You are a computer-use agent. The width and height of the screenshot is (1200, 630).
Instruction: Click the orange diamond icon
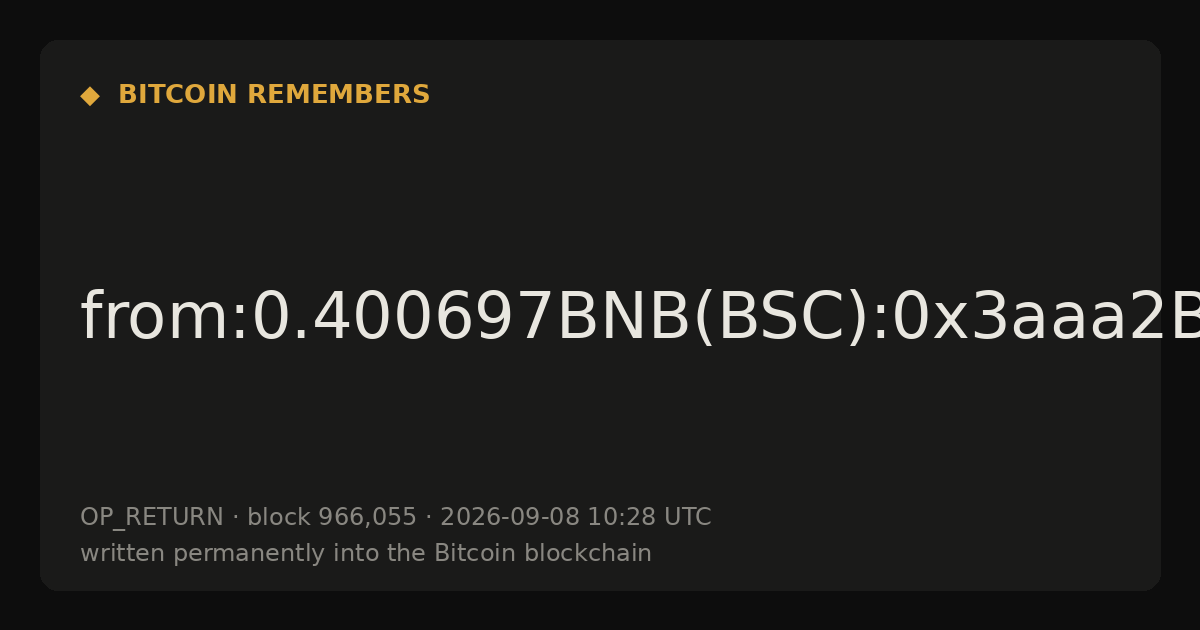[x=90, y=96]
